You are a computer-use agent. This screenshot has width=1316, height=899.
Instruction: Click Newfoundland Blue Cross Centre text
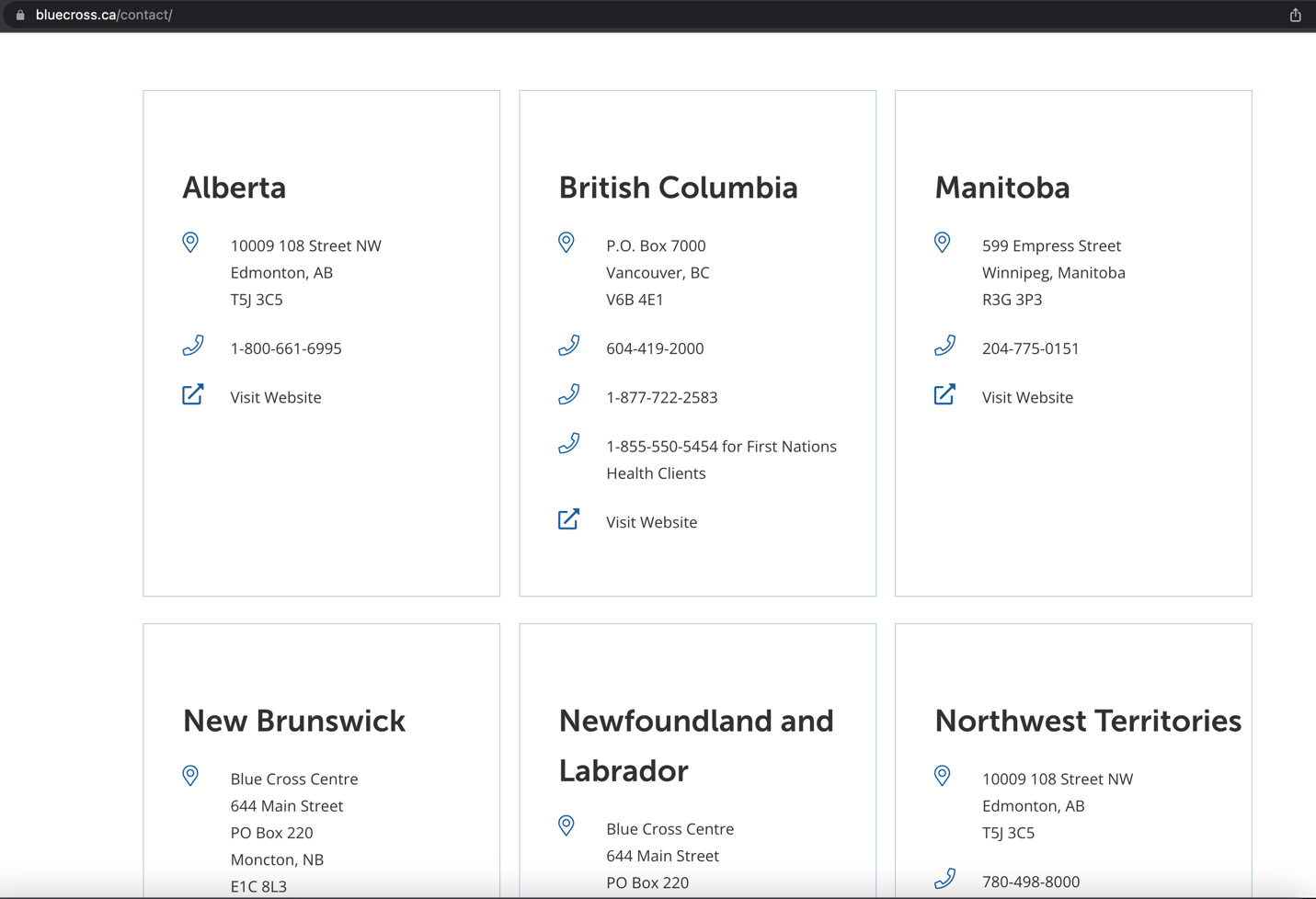(669, 829)
